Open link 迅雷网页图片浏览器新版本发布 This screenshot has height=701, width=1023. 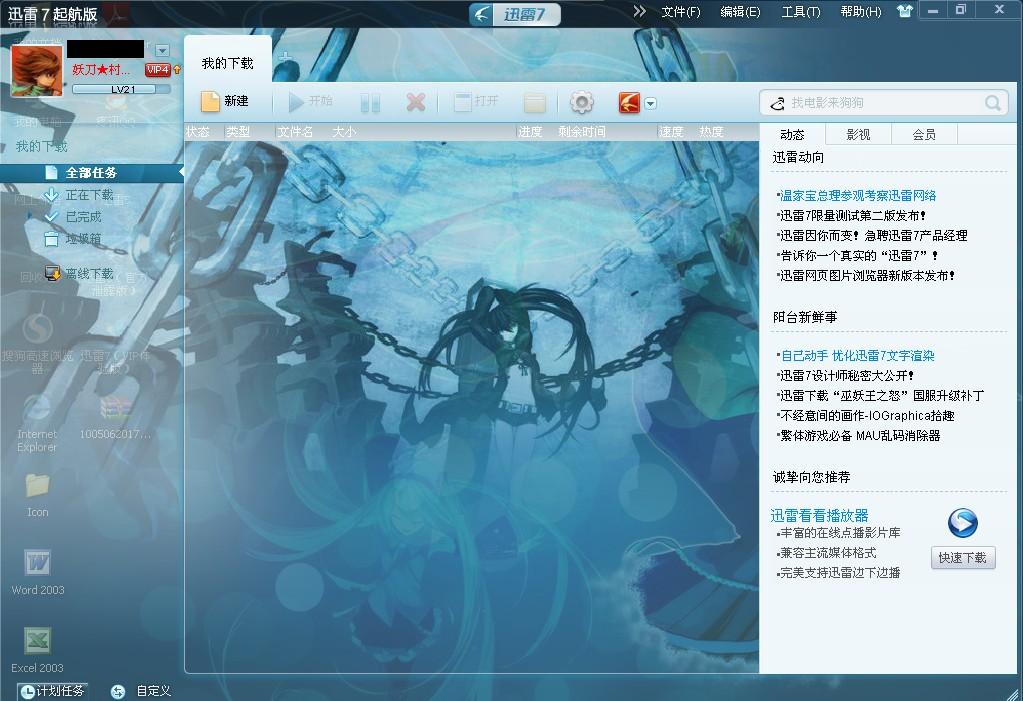click(867, 276)
